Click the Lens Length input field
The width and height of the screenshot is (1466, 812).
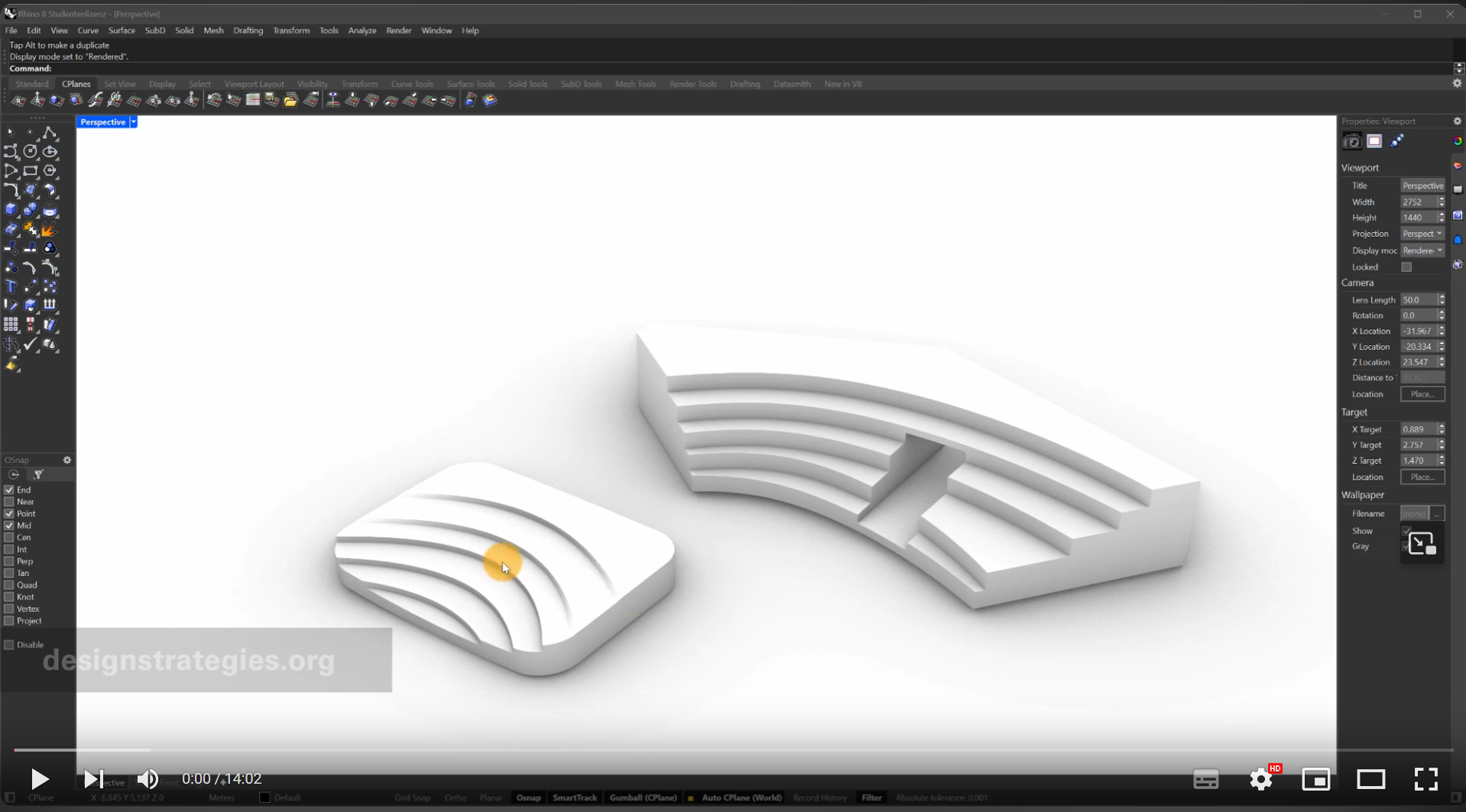(x=1418, y=299)
